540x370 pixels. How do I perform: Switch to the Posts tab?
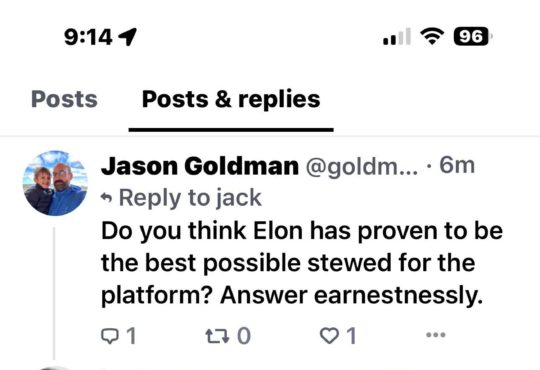pos(64,100)
